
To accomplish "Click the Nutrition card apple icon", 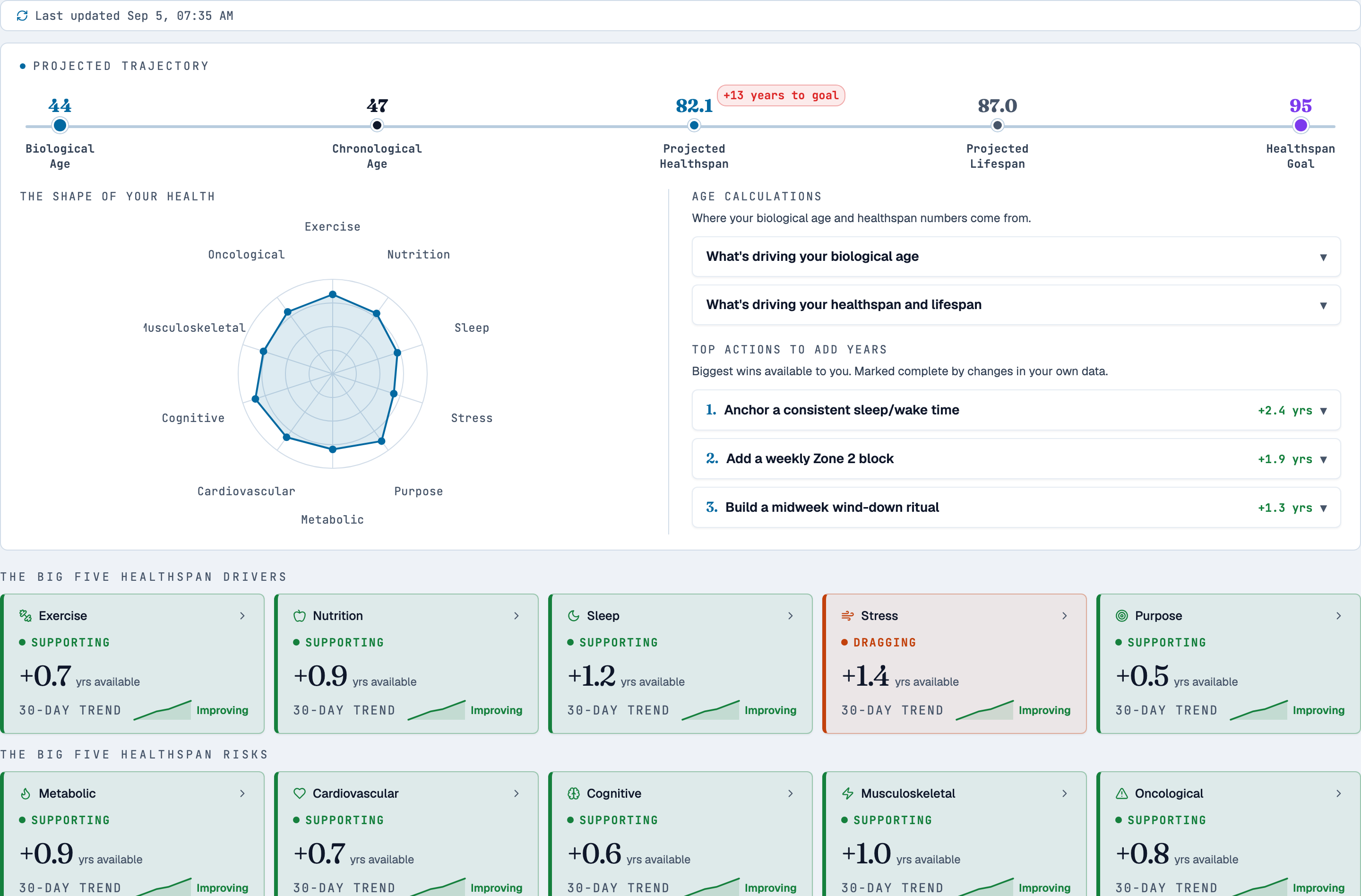I will 299,615.
